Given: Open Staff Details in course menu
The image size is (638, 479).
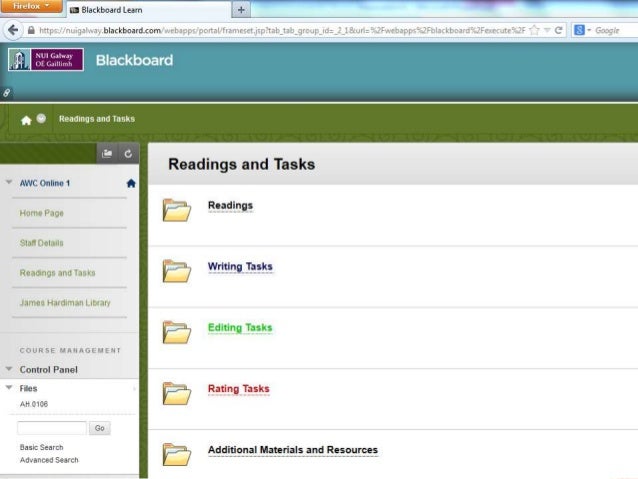Looking at the screenshot, I should point(42,243).
